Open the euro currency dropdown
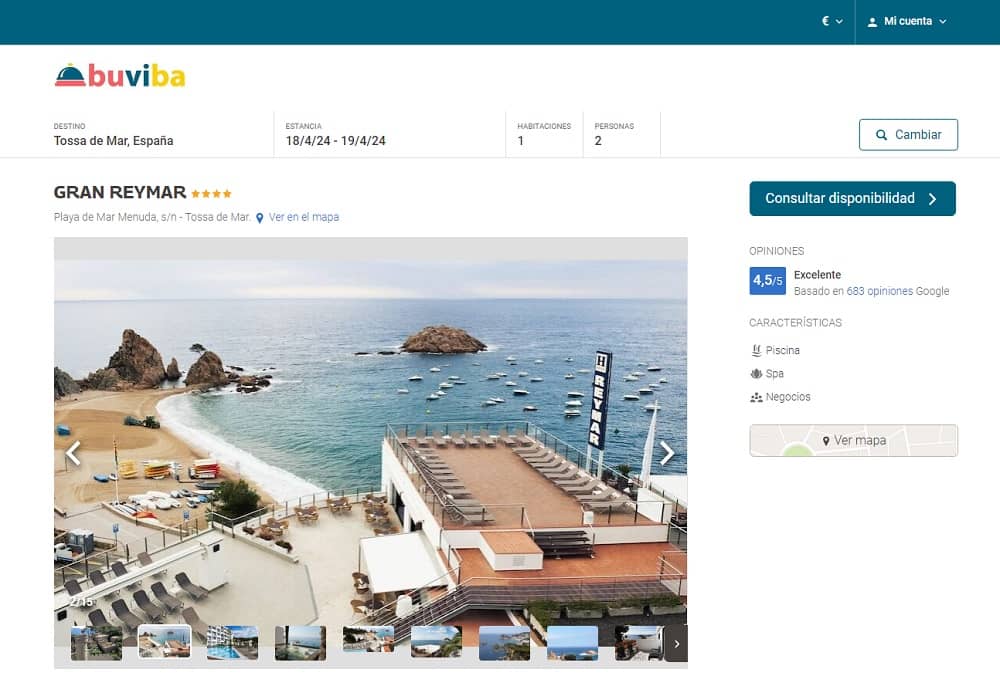Viewport: 1000px width, 676px height. click(x=832, y=21)
